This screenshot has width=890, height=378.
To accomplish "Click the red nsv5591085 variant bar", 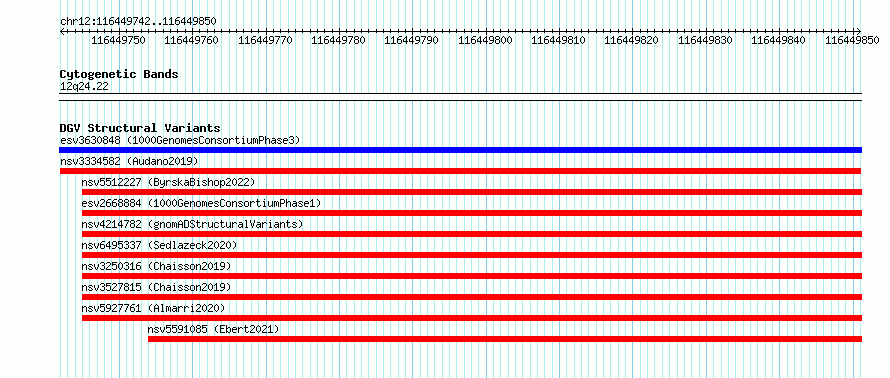I will pos(505,339).
